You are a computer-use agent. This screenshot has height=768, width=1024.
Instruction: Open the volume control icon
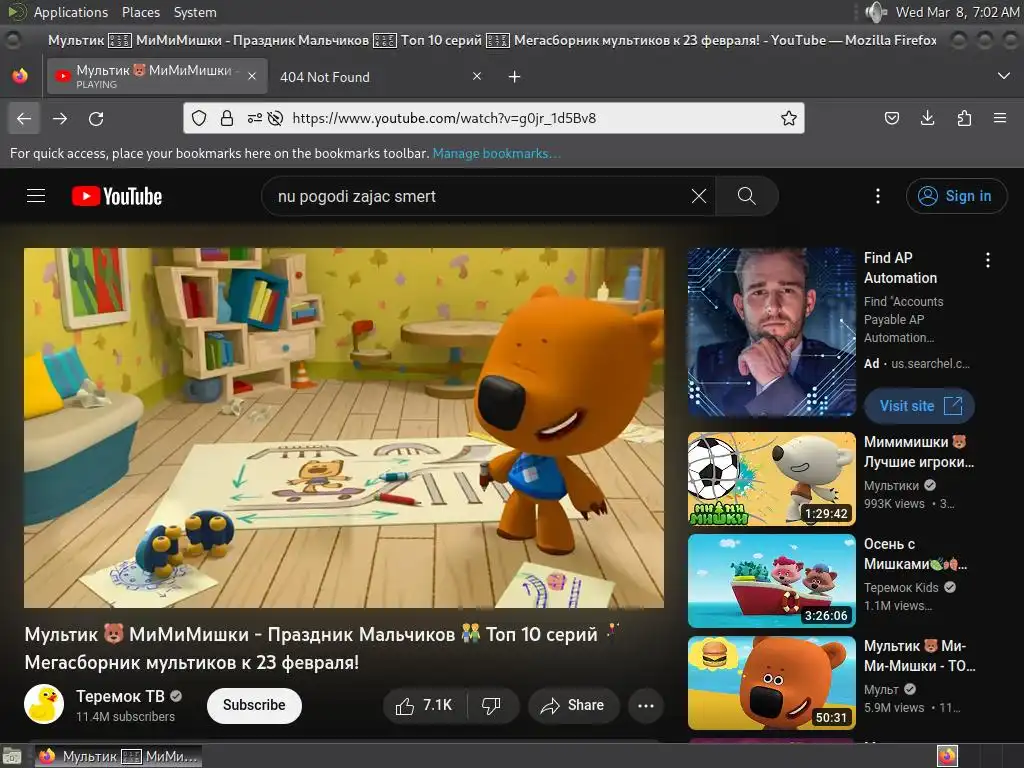[875, 12]
